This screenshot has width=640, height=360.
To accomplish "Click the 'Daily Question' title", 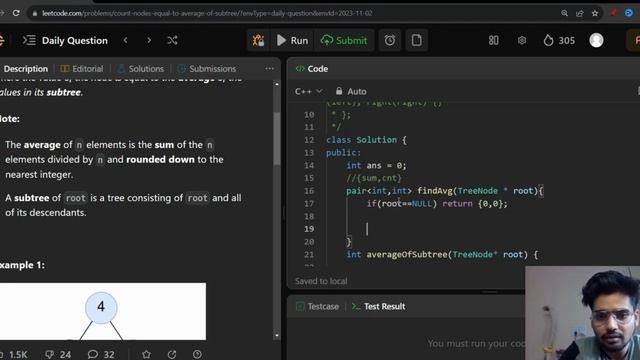I will [x=75, y=40].
